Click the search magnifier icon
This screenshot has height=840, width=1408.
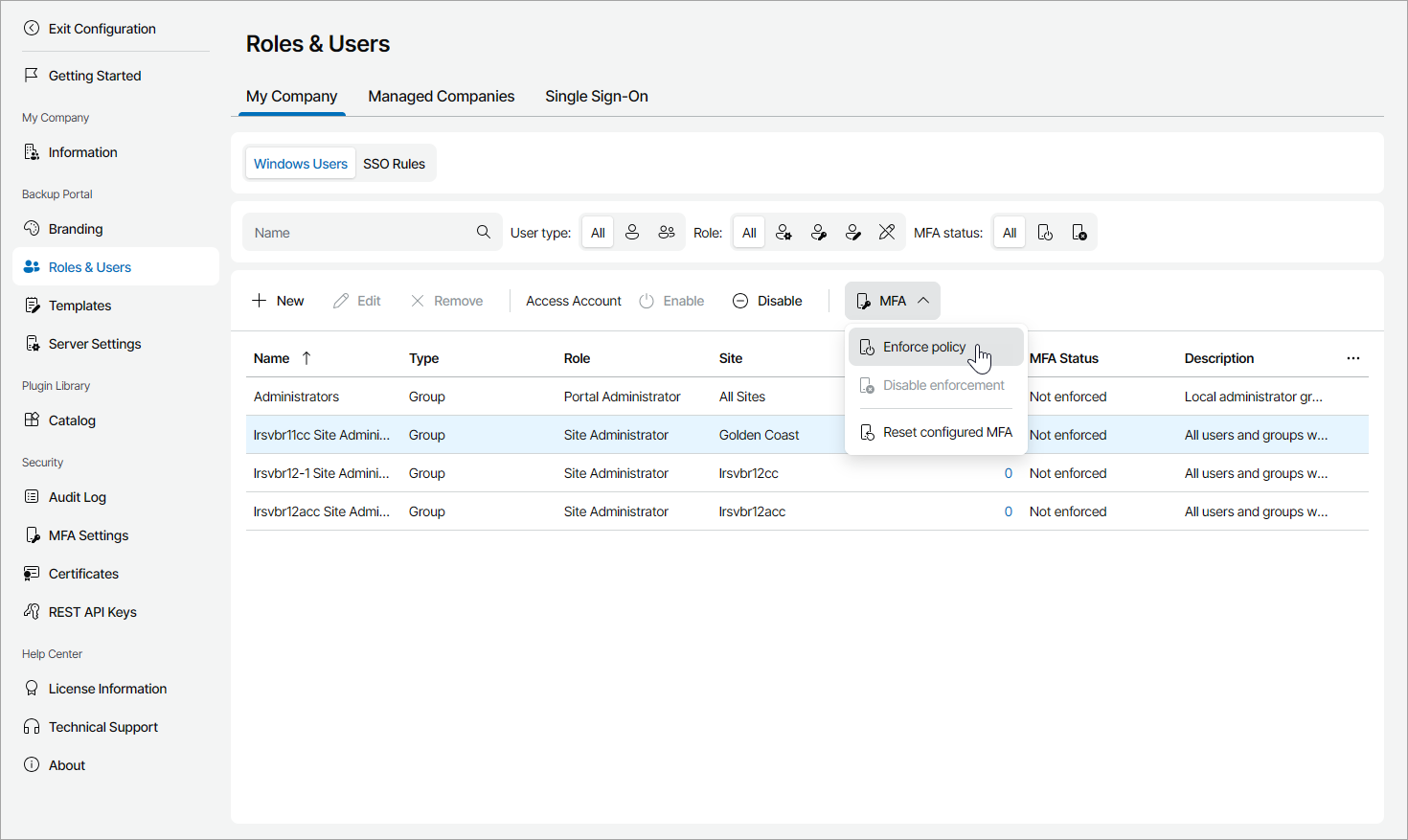point(484,232)
